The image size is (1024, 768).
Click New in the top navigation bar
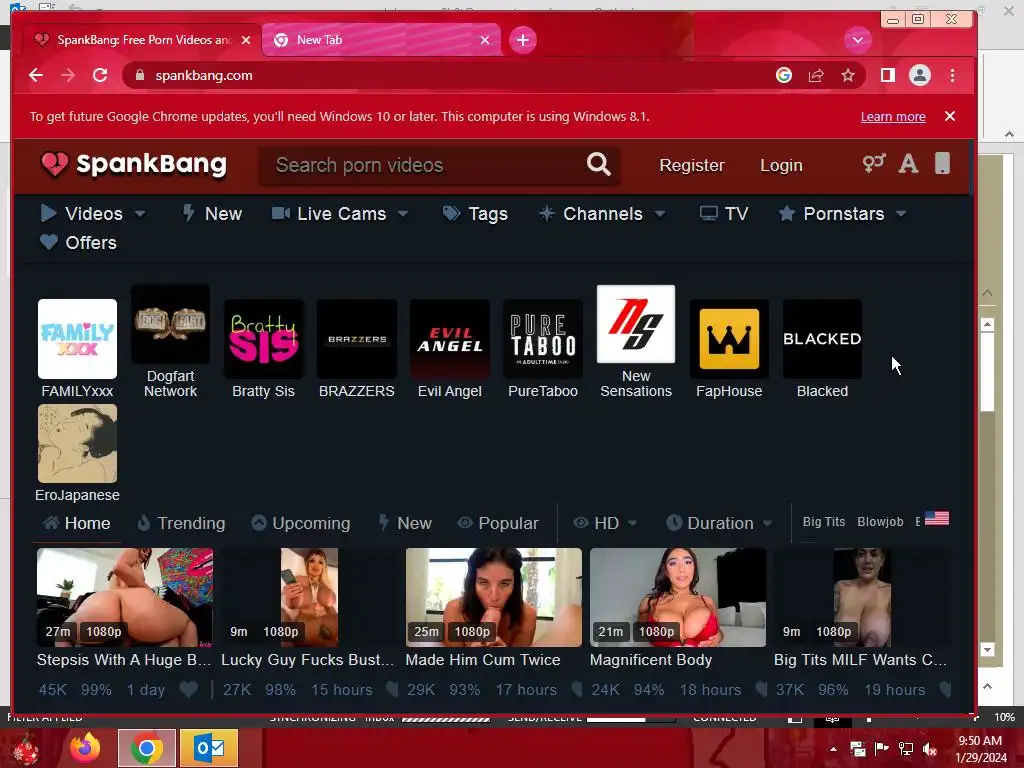click(x=212, y=214)
